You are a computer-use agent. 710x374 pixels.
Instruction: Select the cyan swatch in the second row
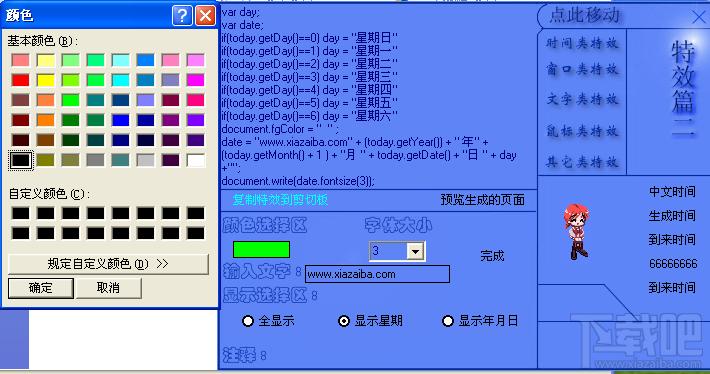click(x=120, y=80)
